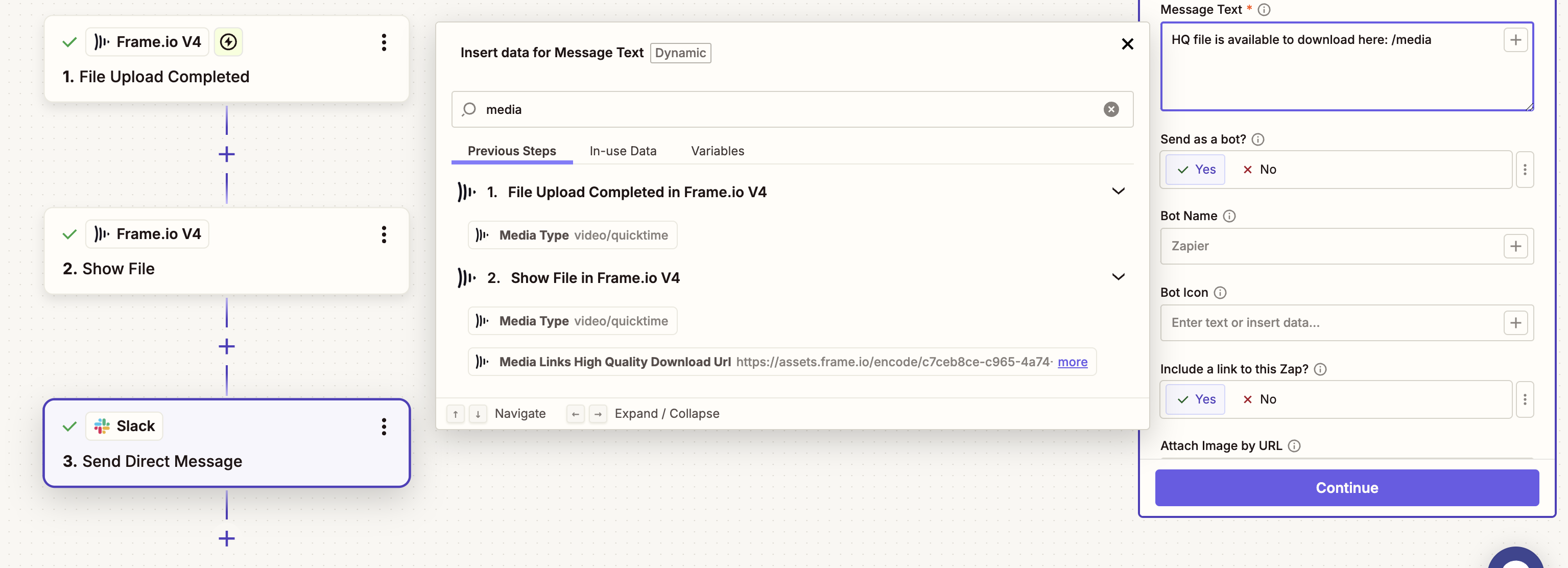Add a step after File Upload Completed
Screen dimensions: 1568x568
(x=226, y=154)
